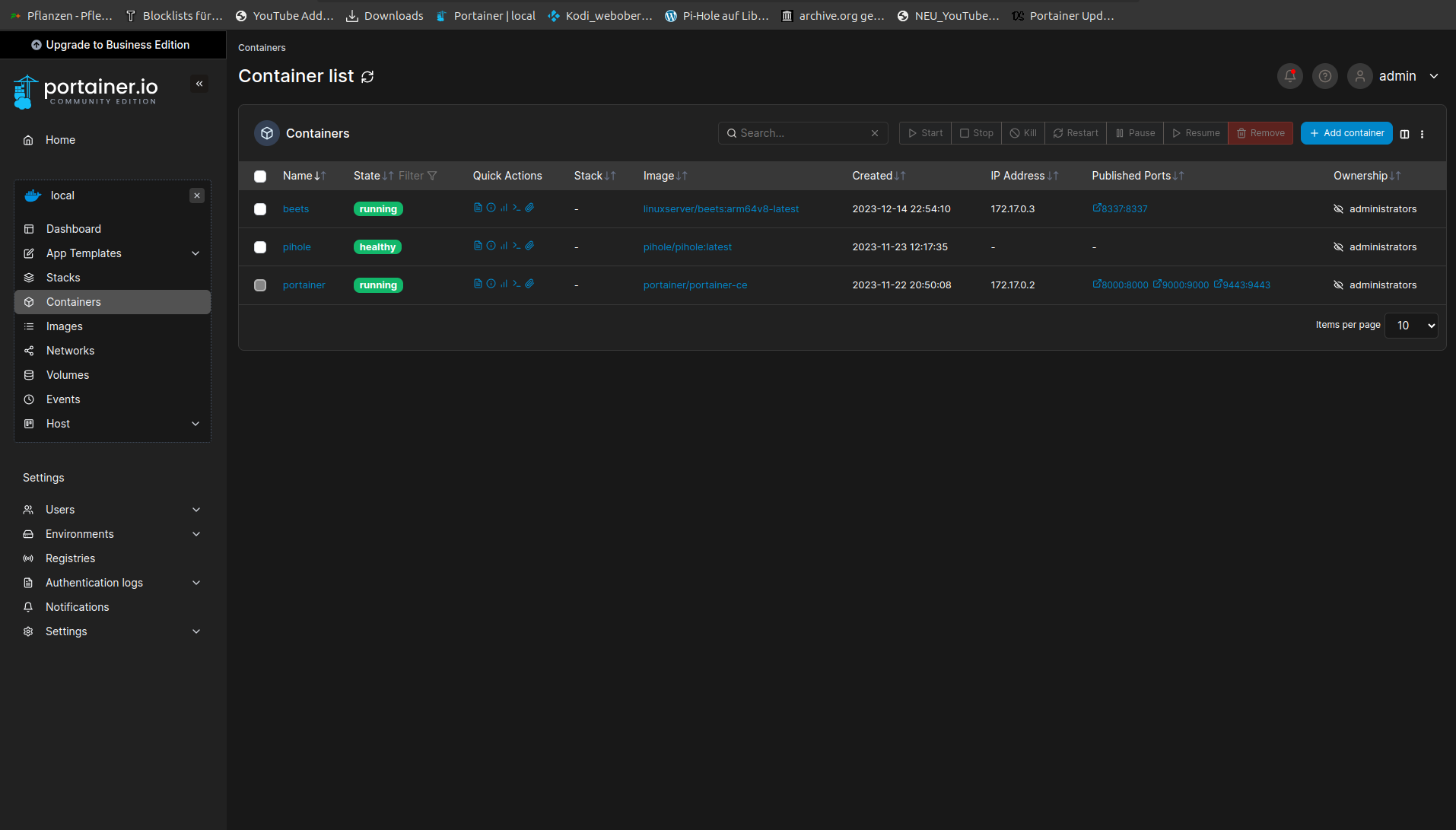Refresh the Container list

(367, 77)
